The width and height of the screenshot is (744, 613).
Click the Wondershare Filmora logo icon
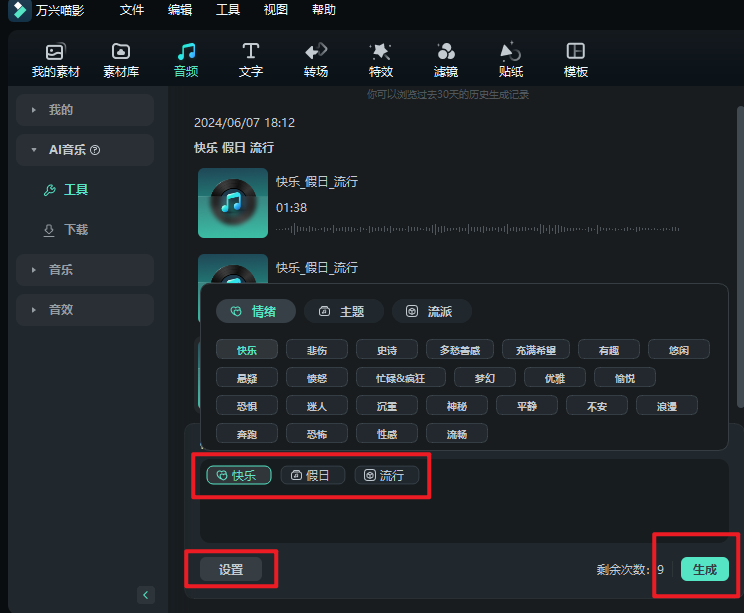coord(20,10)
